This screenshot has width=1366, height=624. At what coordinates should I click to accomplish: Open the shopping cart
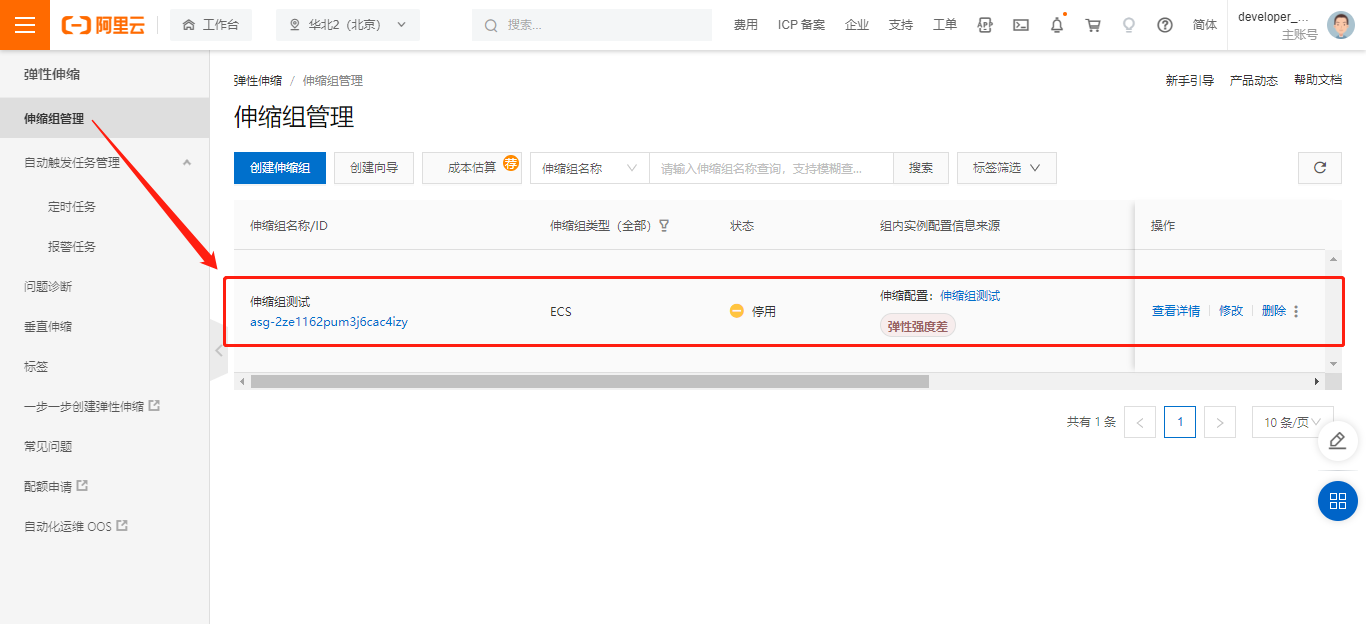(1093, 25)
